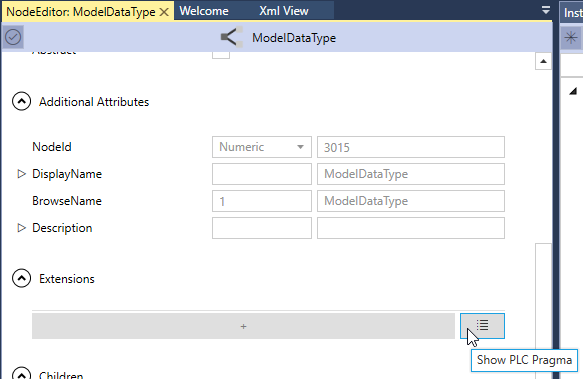Click the asterisk icon in right panel
The height and width of the screenshot is (379, 583).
coord(571,37)
